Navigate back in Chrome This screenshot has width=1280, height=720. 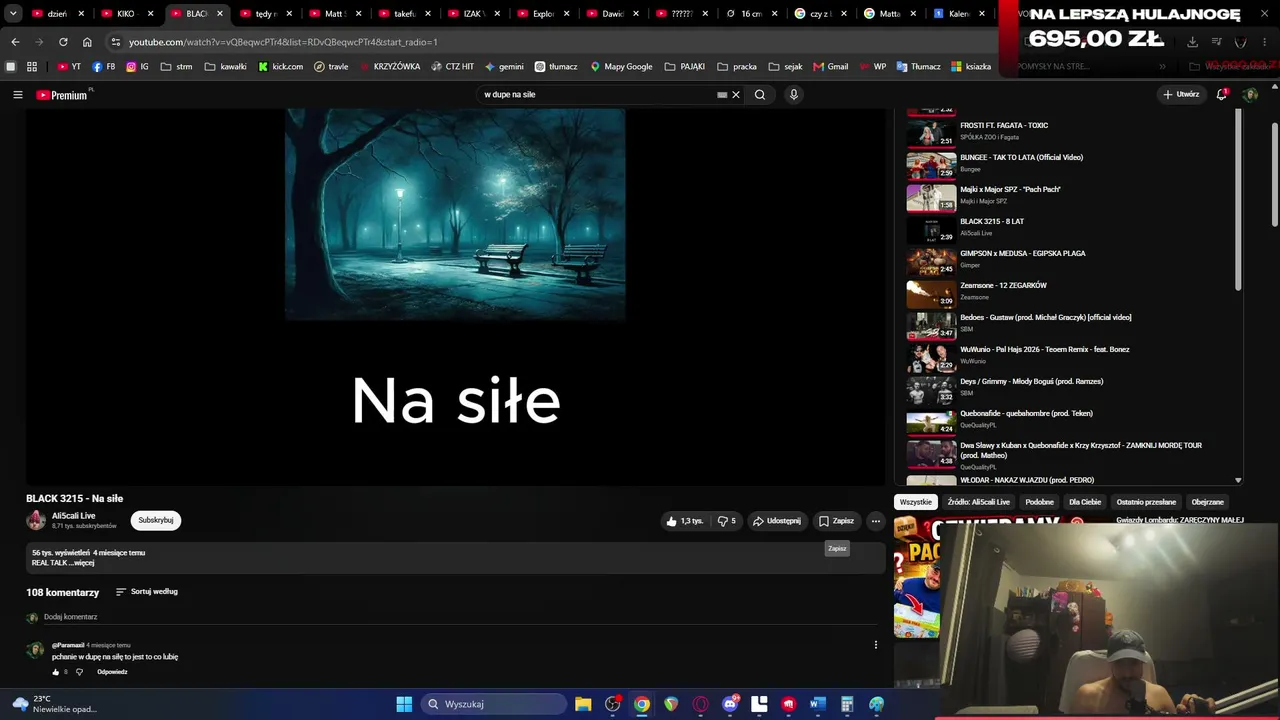click(15, 42)
